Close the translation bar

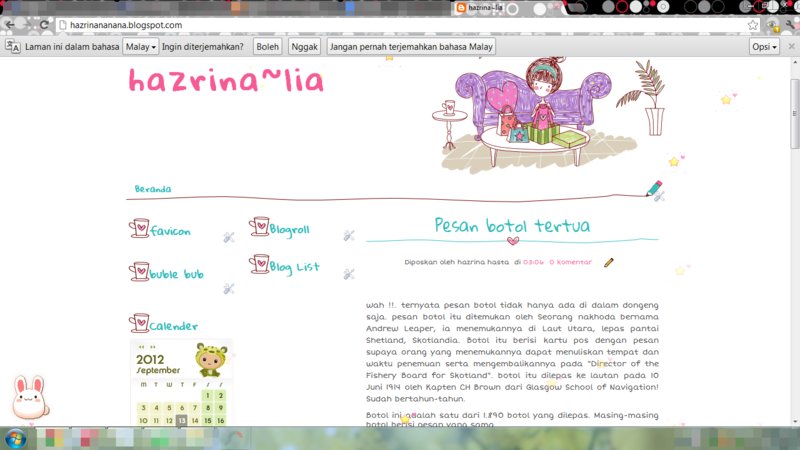point(790,47)
